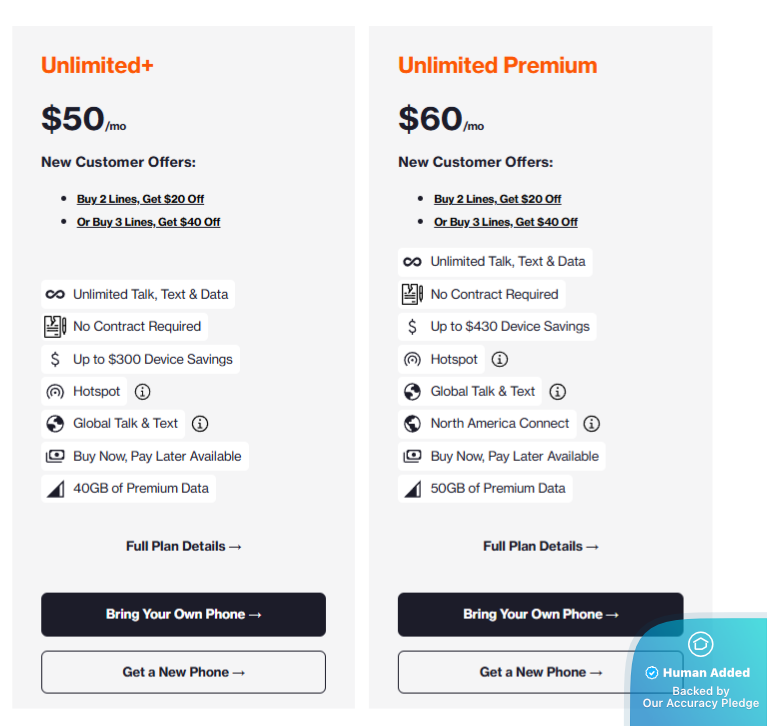
Task: Click info icon next to Unlimited Premium Hotspot
Action: point(500,359)
